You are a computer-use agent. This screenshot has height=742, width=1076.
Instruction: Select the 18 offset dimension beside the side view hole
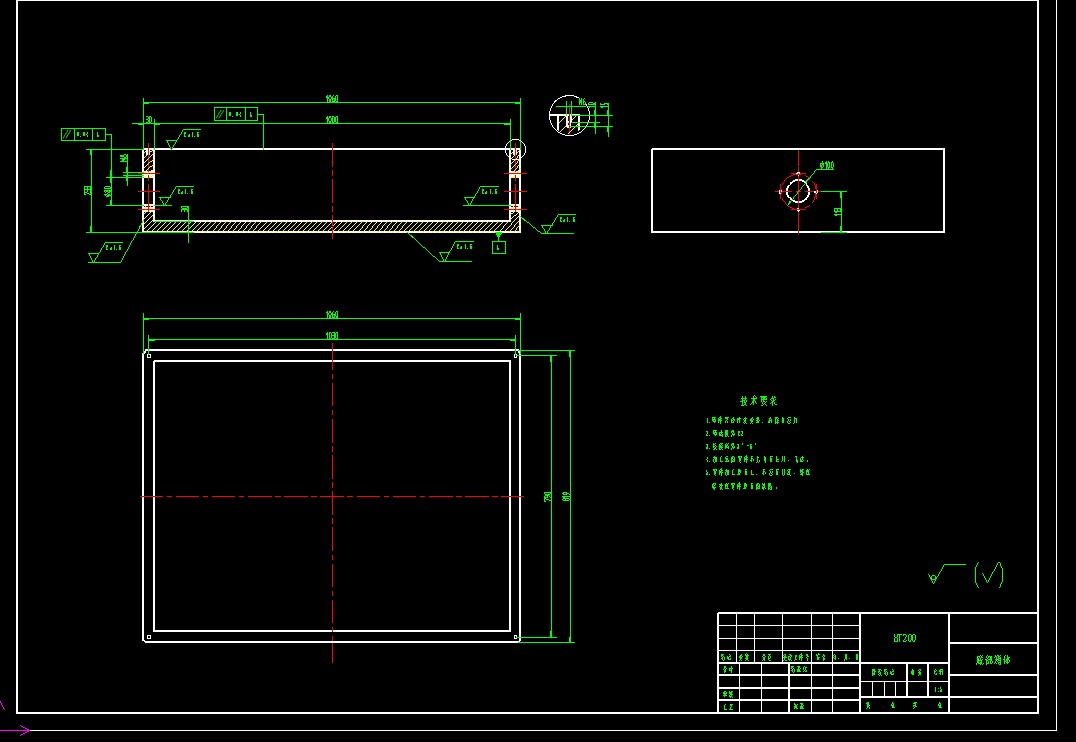[x=837, y=211]
